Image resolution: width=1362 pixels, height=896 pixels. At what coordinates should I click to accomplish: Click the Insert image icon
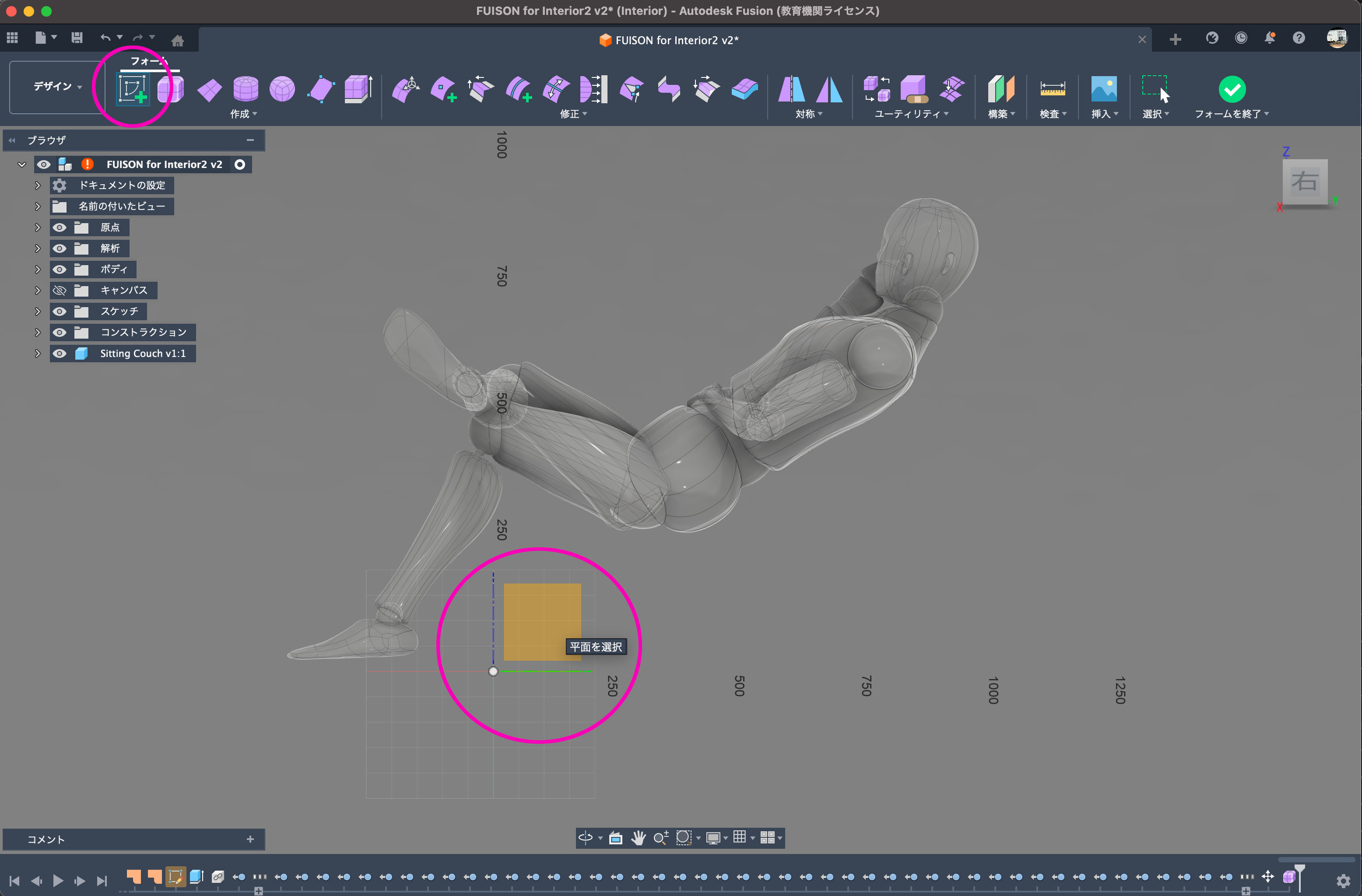pos(1103,89)
